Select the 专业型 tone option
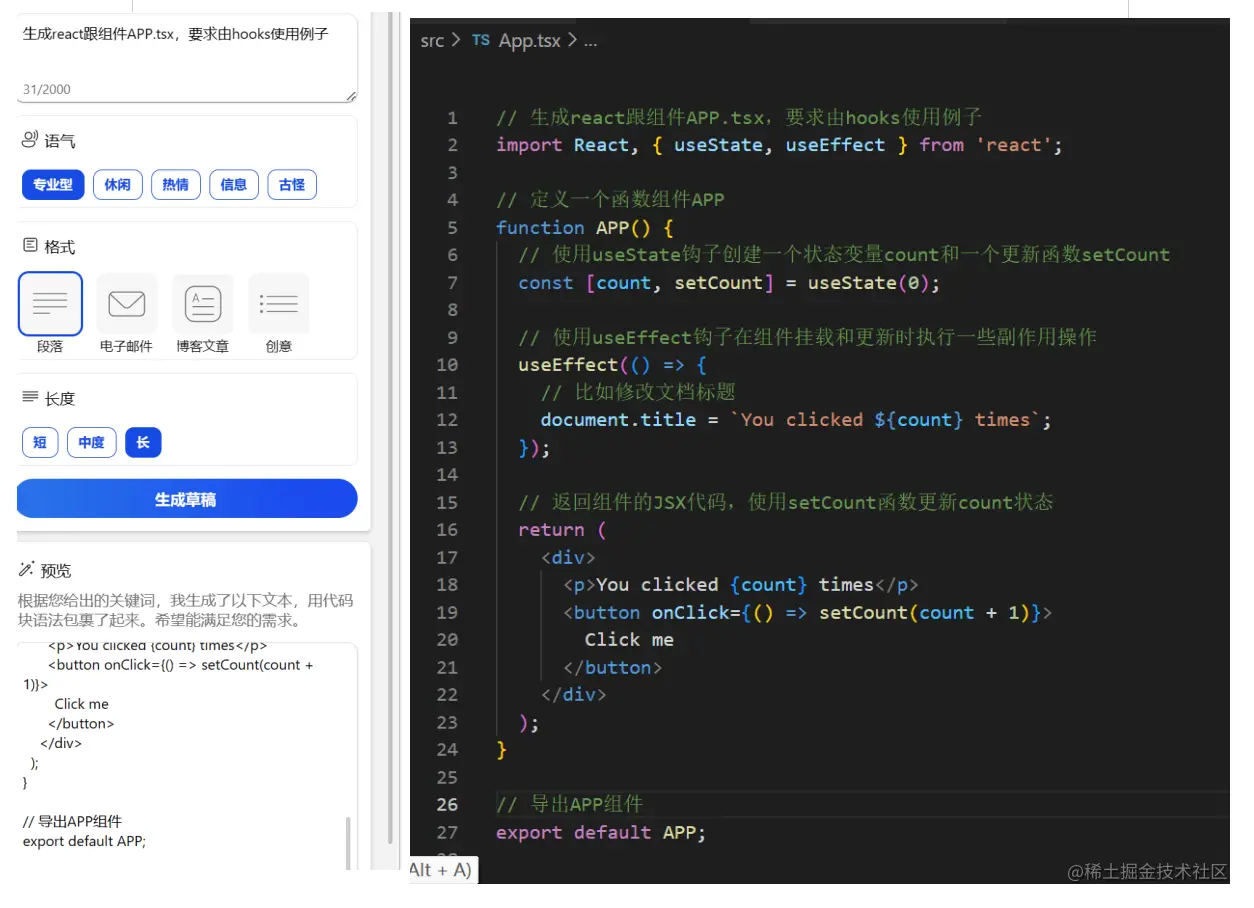Screen dimensions: 1254x908 53,185
